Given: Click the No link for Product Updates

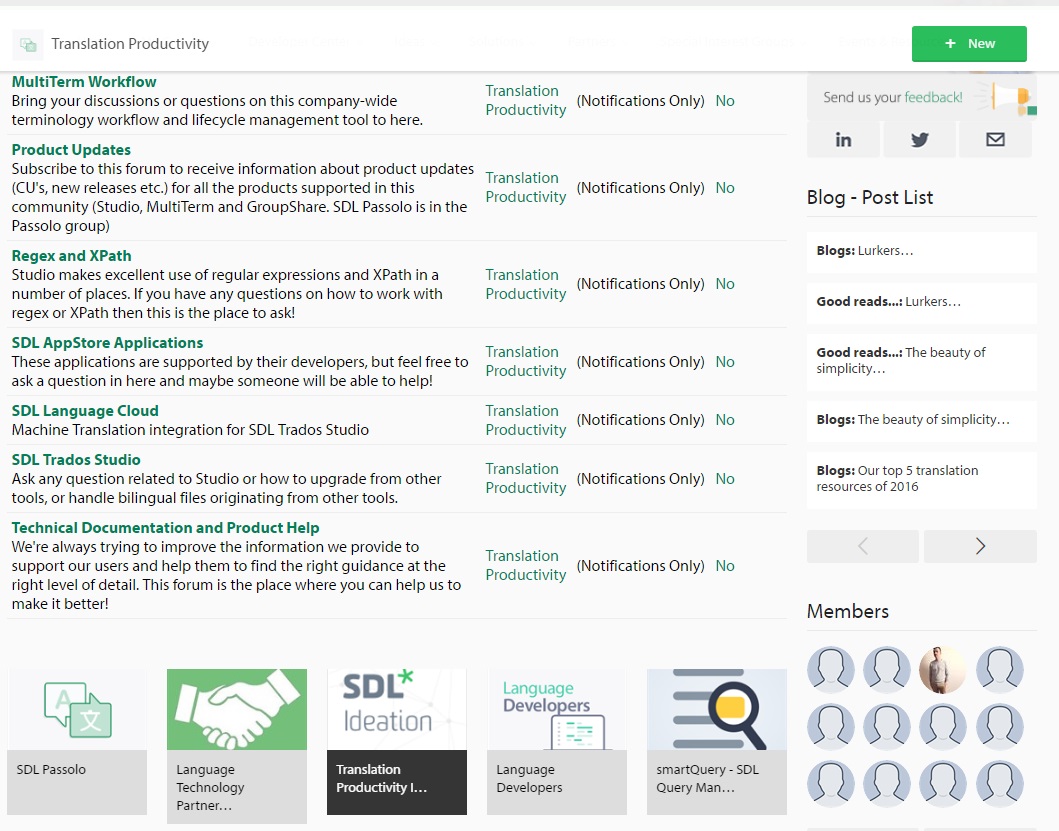Looking at the screenshot, I should (725, 188).
